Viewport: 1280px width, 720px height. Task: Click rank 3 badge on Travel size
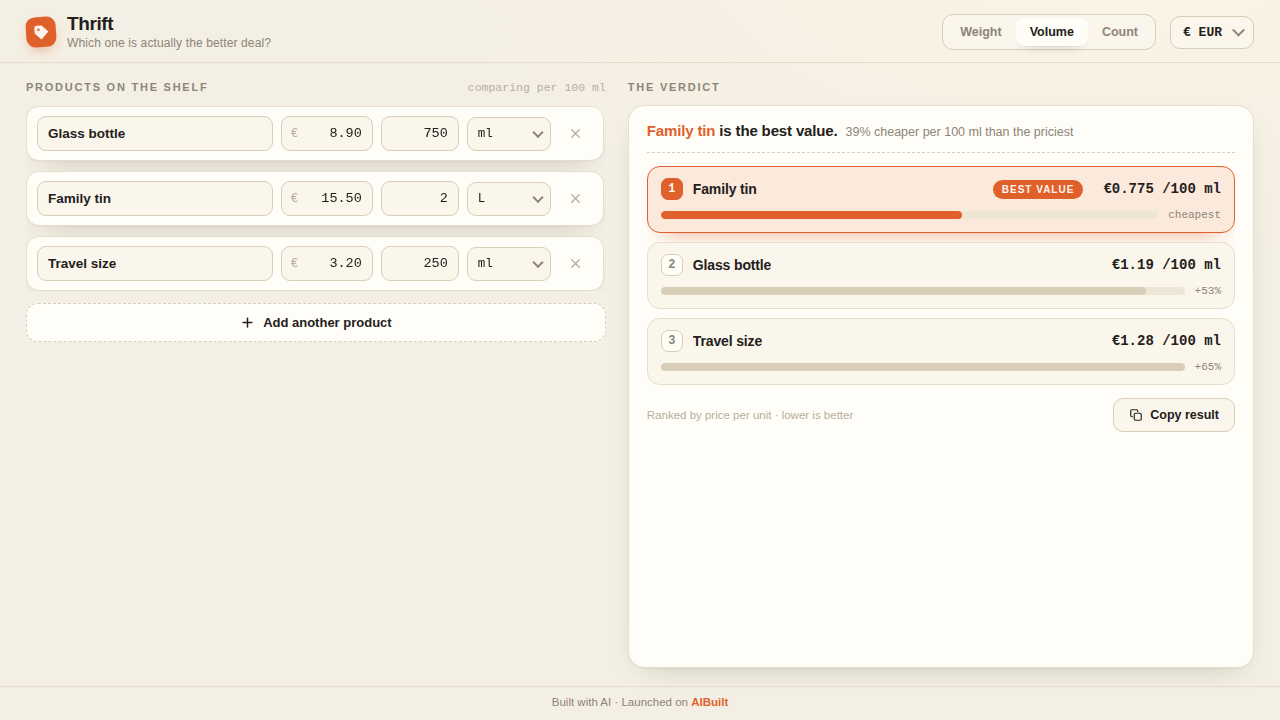pos(672,340)
